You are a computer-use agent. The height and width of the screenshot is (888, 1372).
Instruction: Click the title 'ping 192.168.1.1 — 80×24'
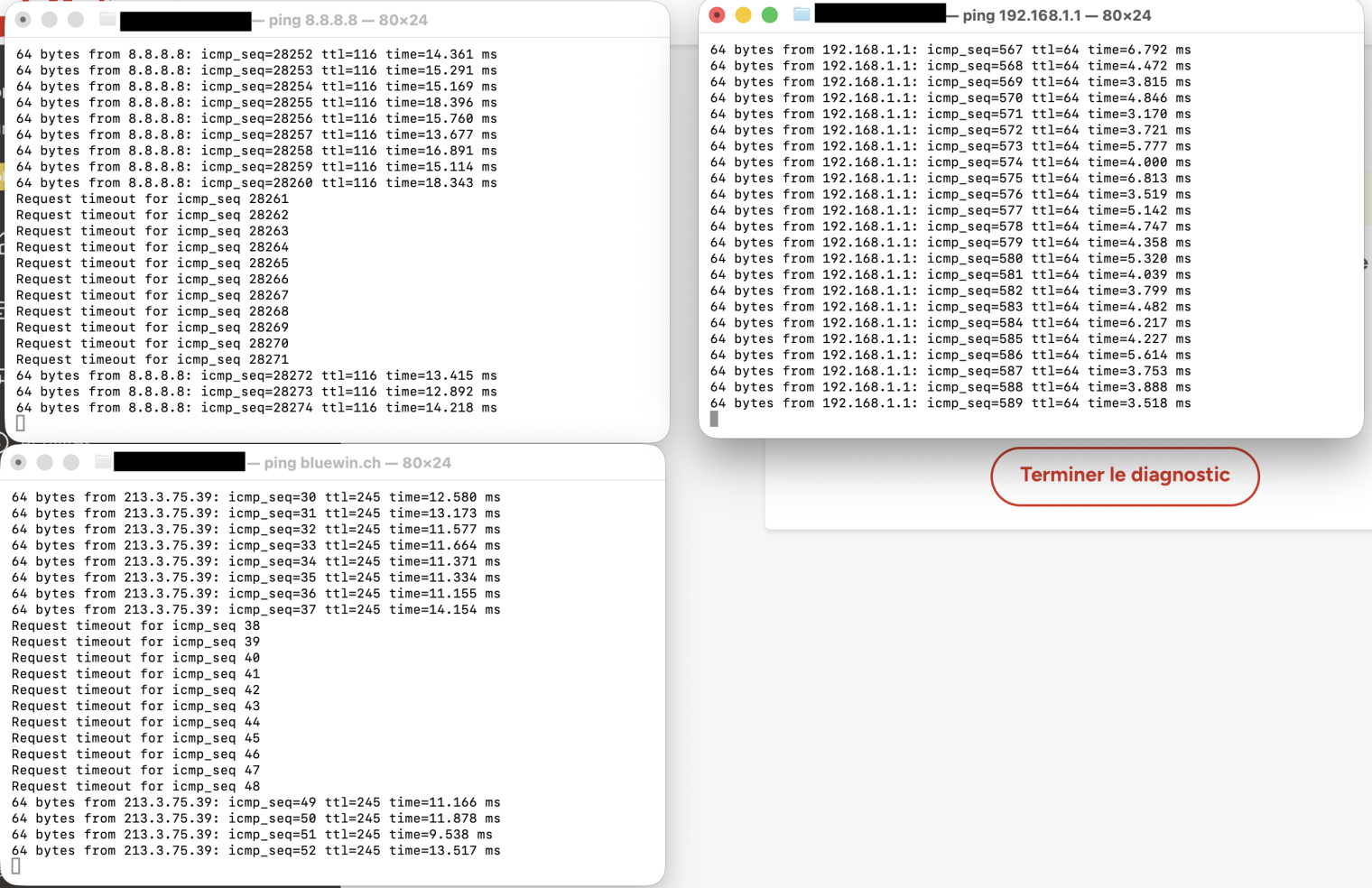(x=1057, y=15)
